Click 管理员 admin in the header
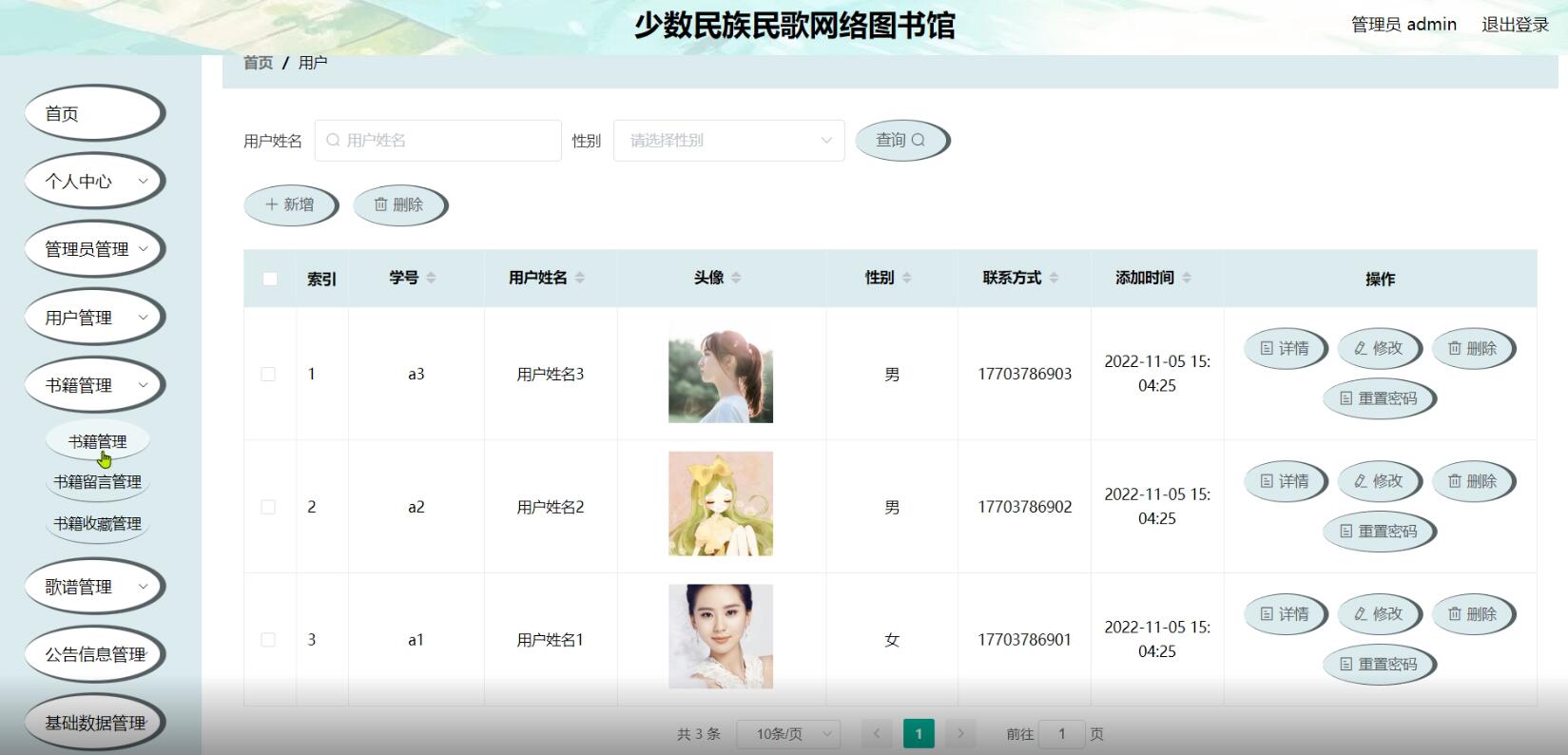This screenshot has width=1568, height=755. click(1403, 25)
